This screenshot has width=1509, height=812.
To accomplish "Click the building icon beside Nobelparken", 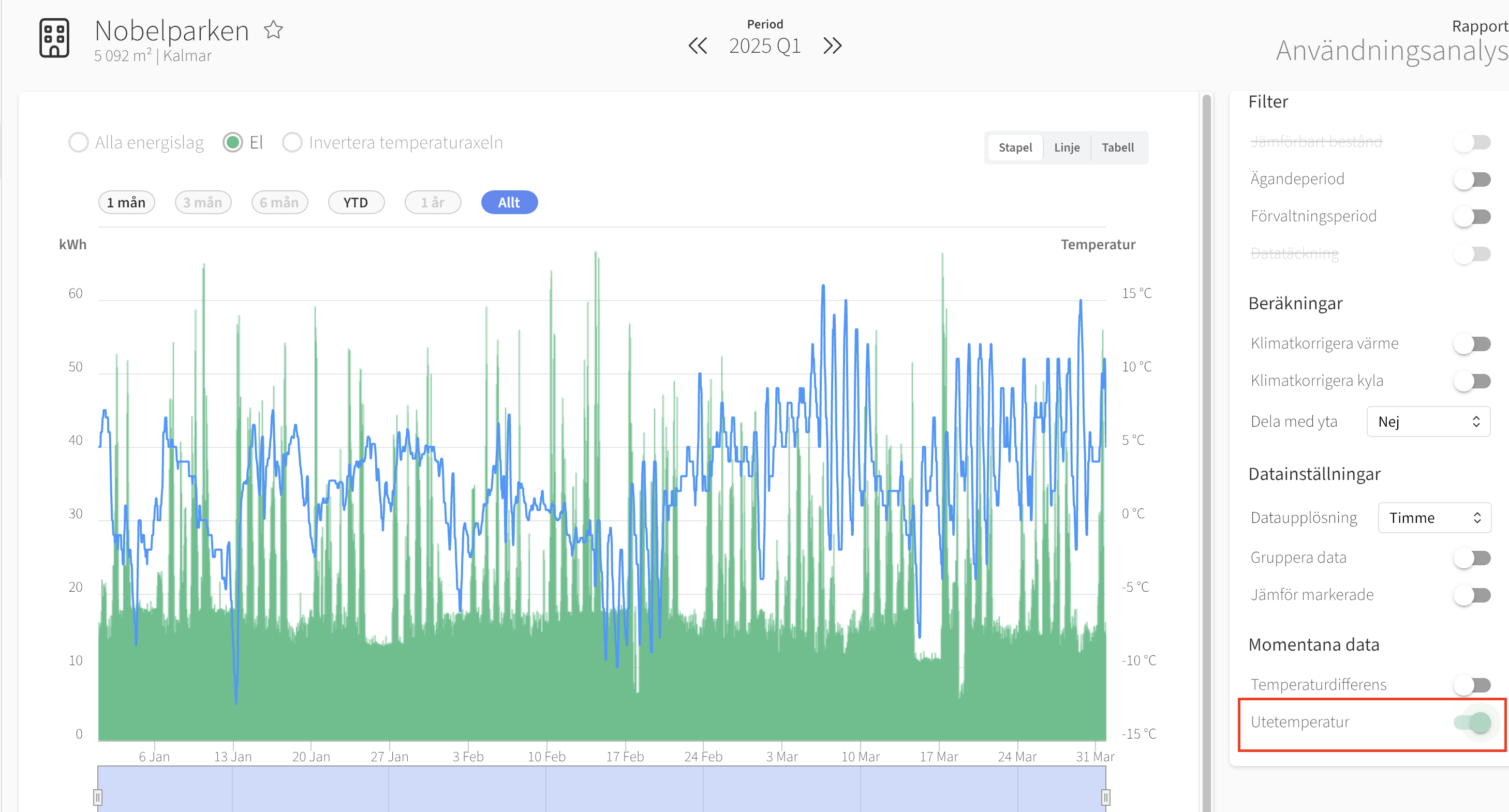I will point(54,38).
